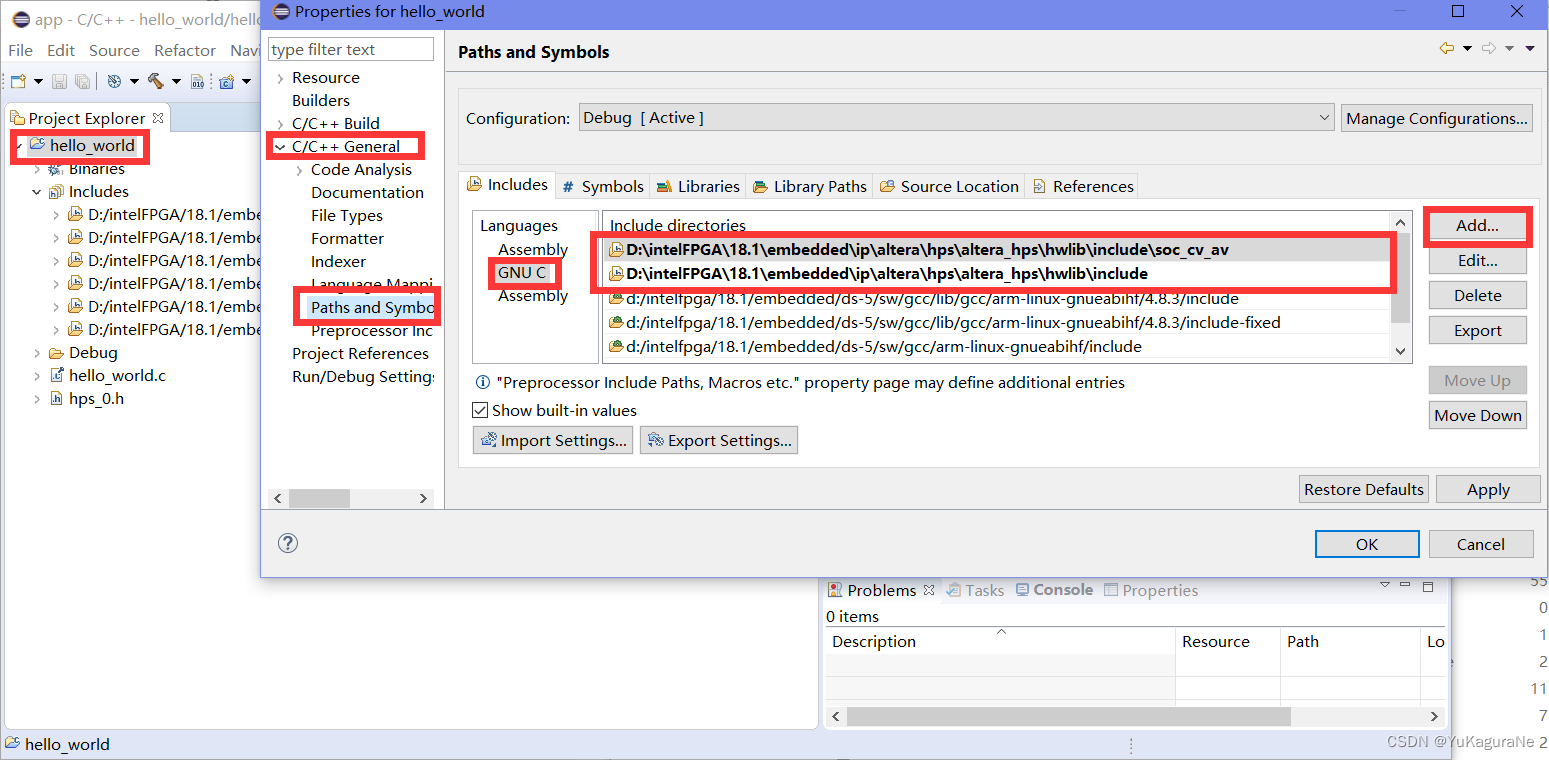Click the New C project toolbar icon

coord(226,81)
